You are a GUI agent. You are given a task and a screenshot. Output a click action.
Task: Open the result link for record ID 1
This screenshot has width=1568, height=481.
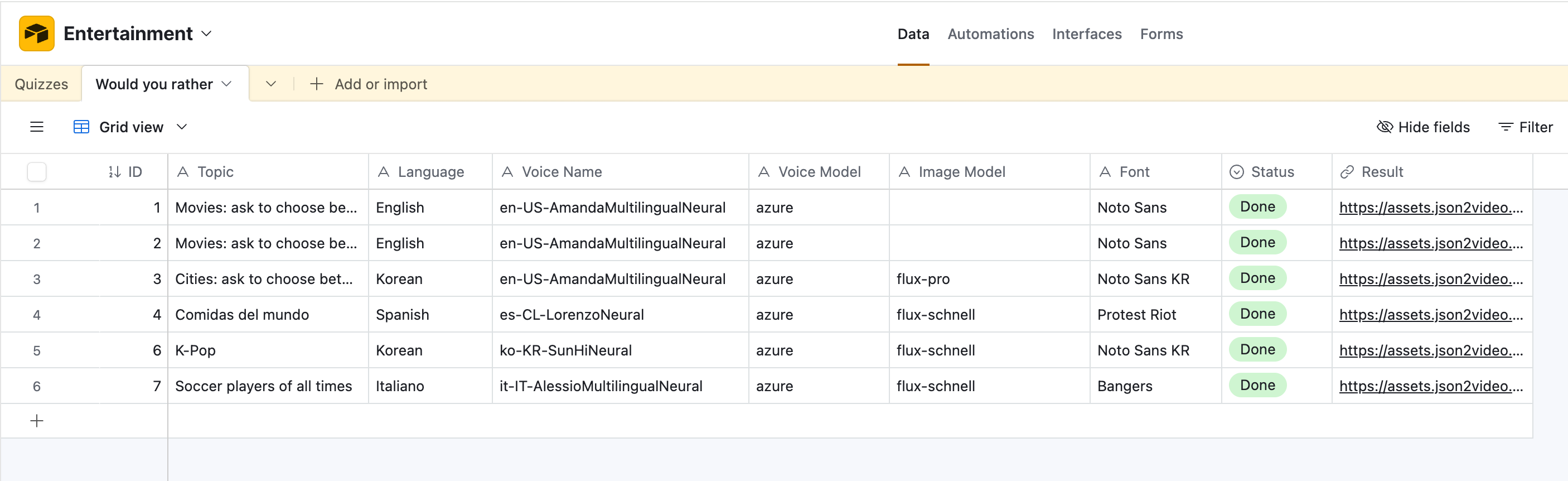pos(1431,208)
